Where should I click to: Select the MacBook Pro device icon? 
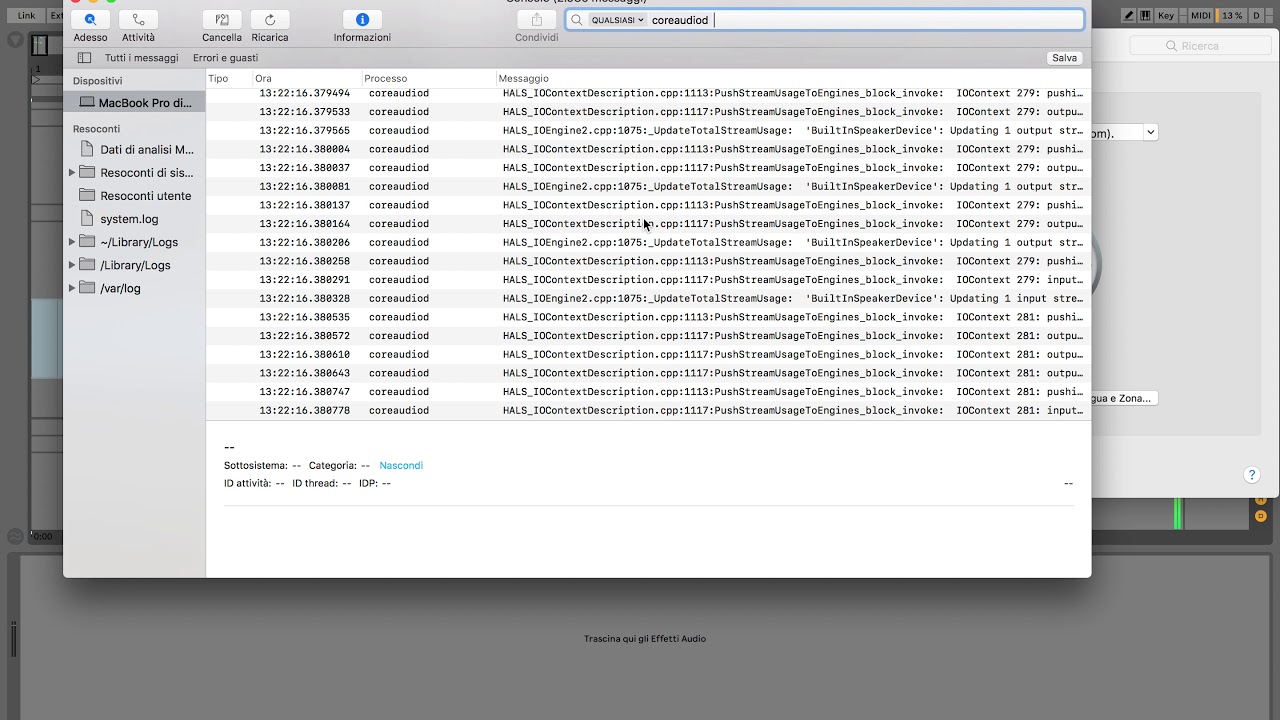pyautogui.click(x=87, y=103)
